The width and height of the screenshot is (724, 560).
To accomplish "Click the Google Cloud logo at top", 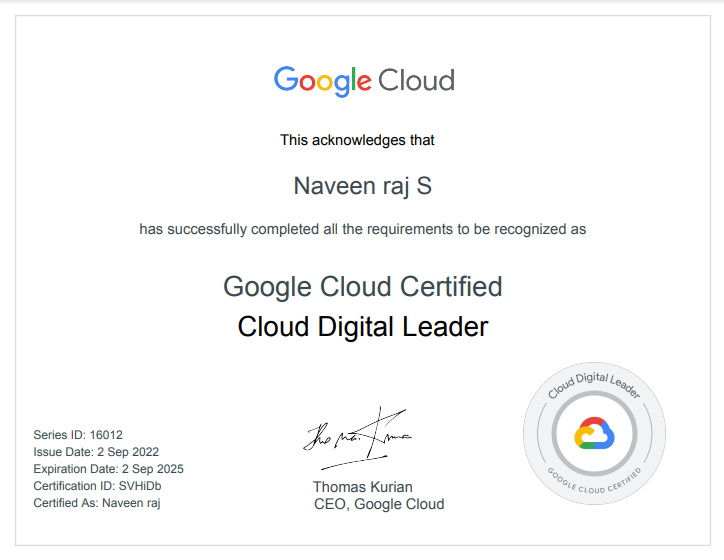I will pyautogui.click(x=364, y=81).
